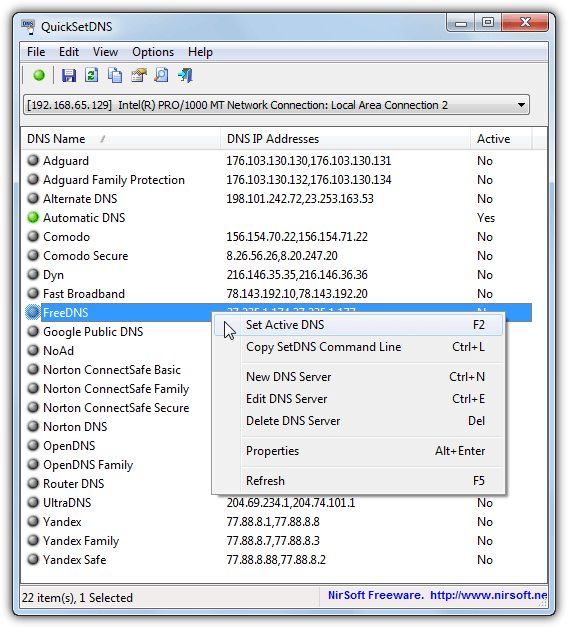Click the QuickSetDNS title bar app icon
This screenshot has height=627, width=568.
coord(28,26)
